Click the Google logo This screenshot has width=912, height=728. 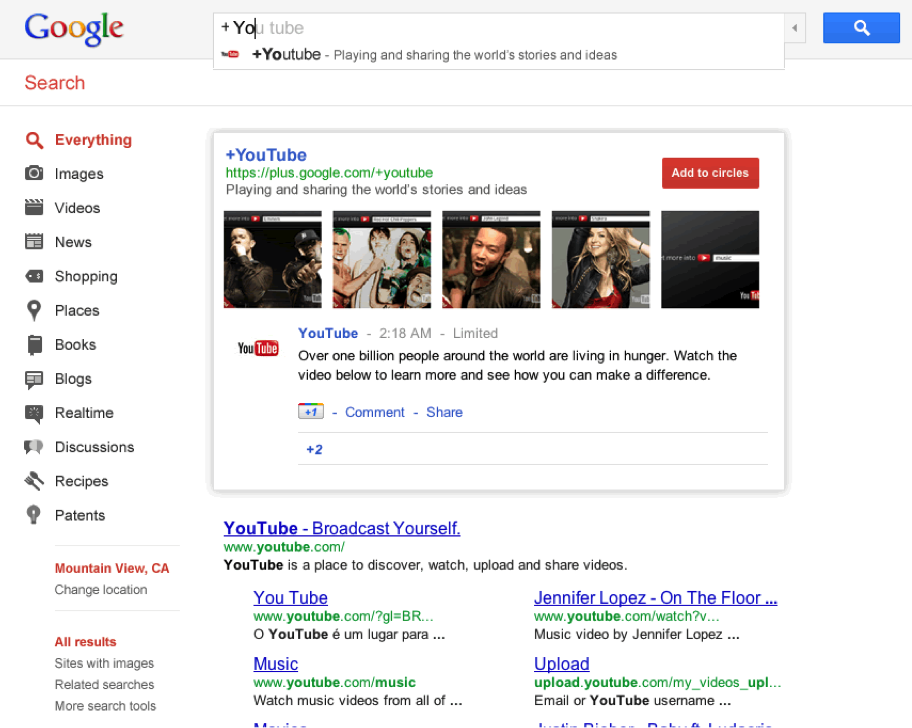click(x=74, y=28)
